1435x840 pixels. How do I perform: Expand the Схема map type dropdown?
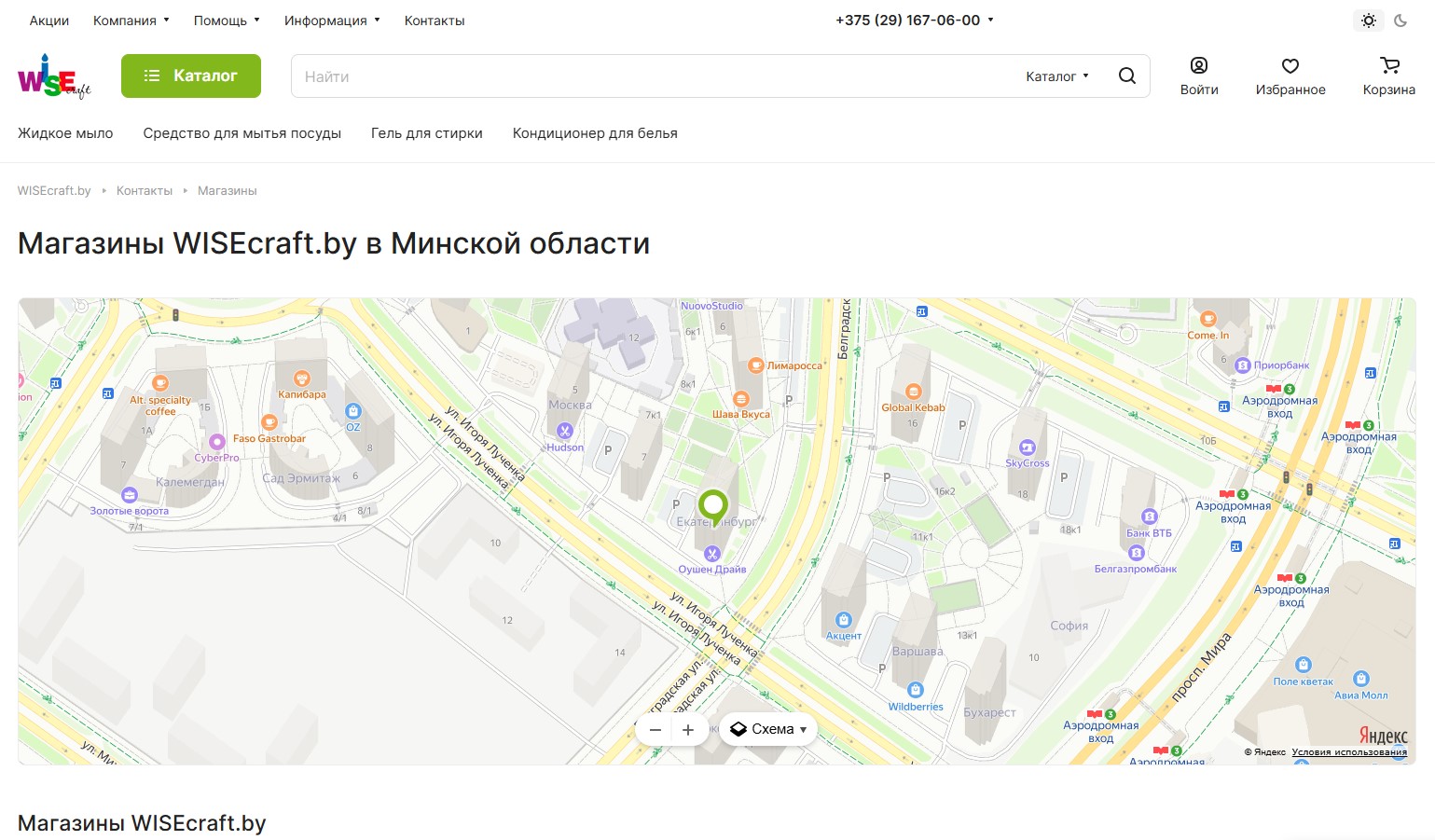pyautogui.click(x=768, y=729)
